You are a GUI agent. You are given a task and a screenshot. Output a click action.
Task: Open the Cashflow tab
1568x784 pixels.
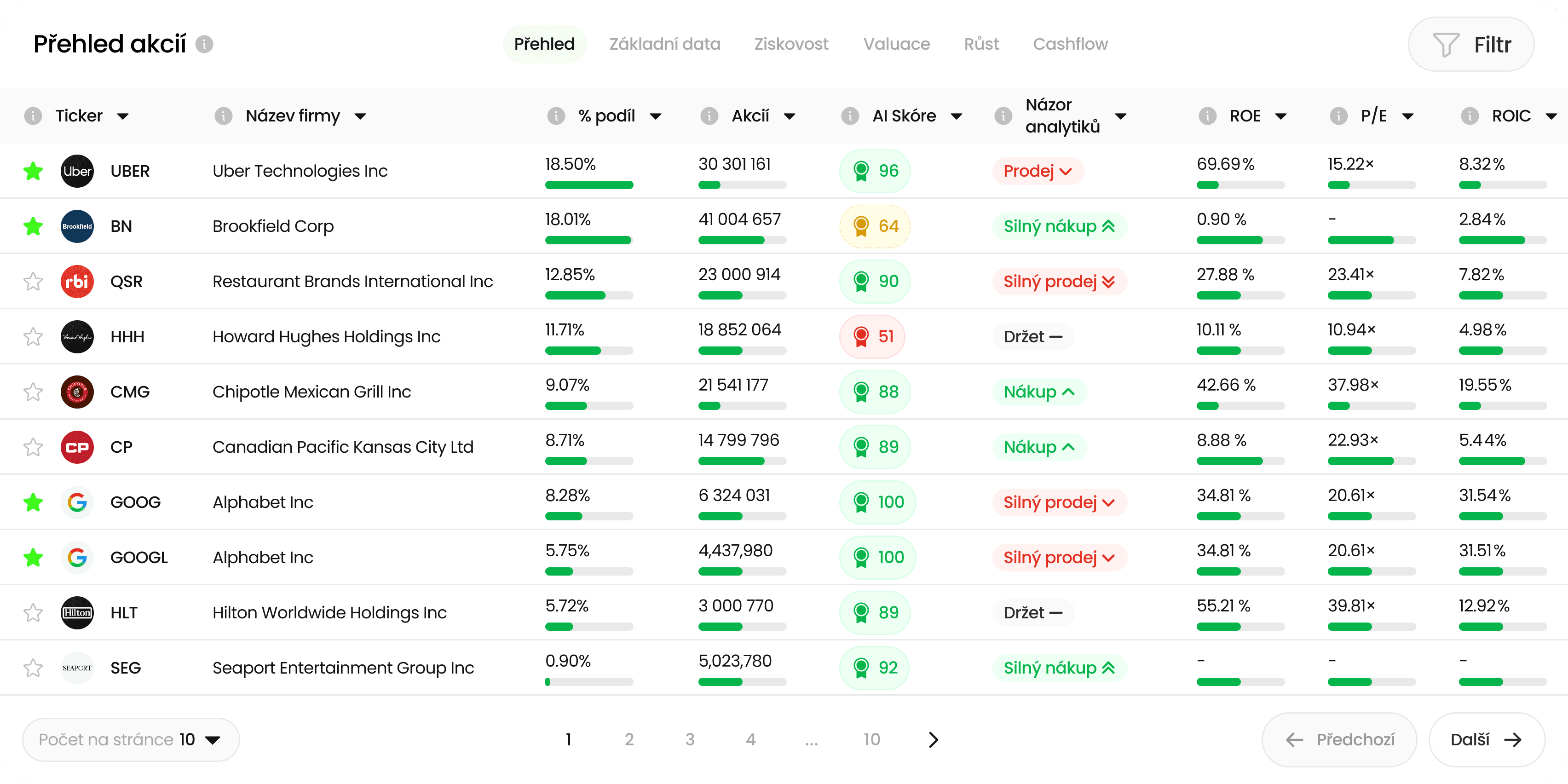(1070, 44)
